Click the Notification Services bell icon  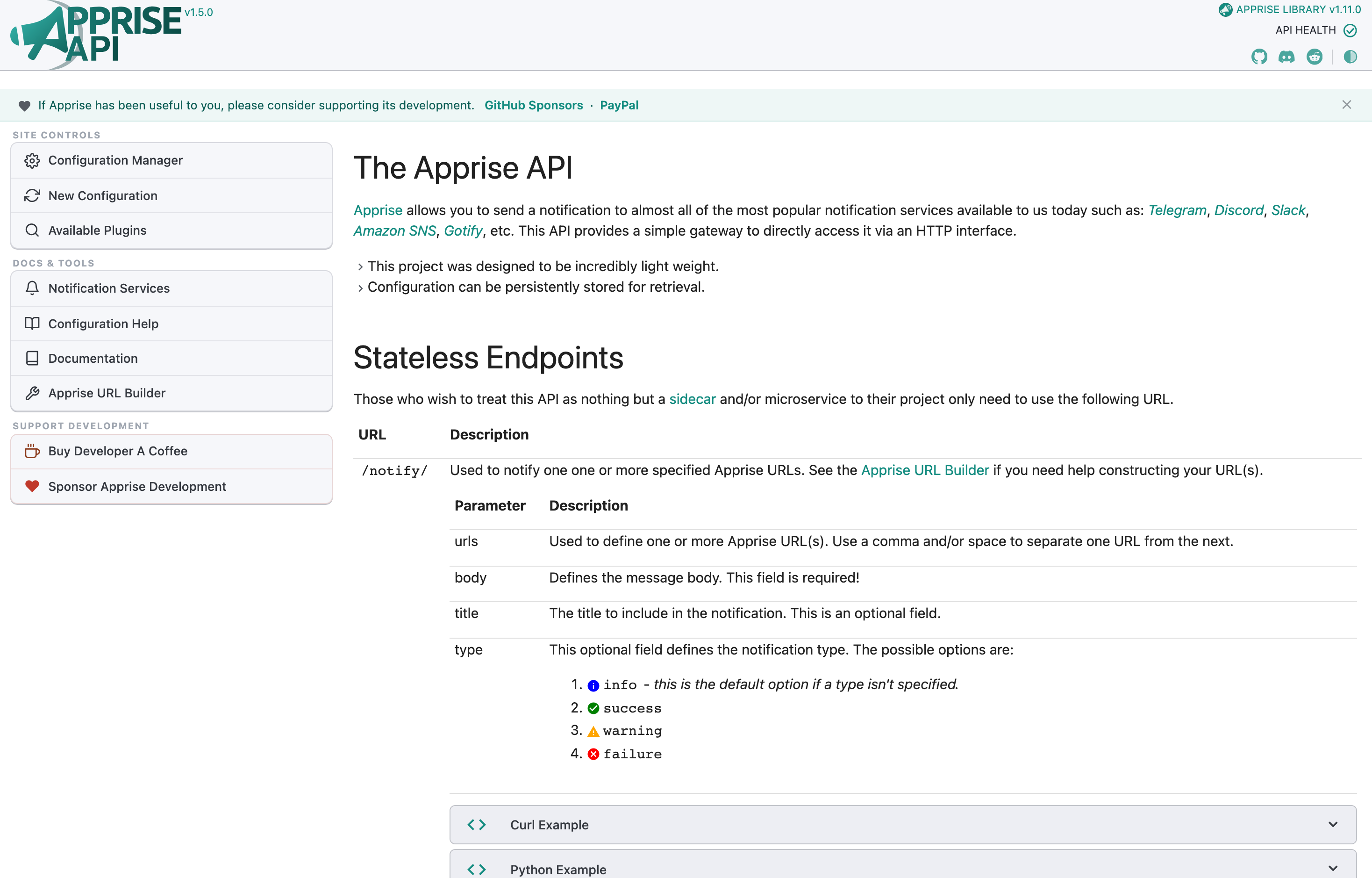[32, 288]
